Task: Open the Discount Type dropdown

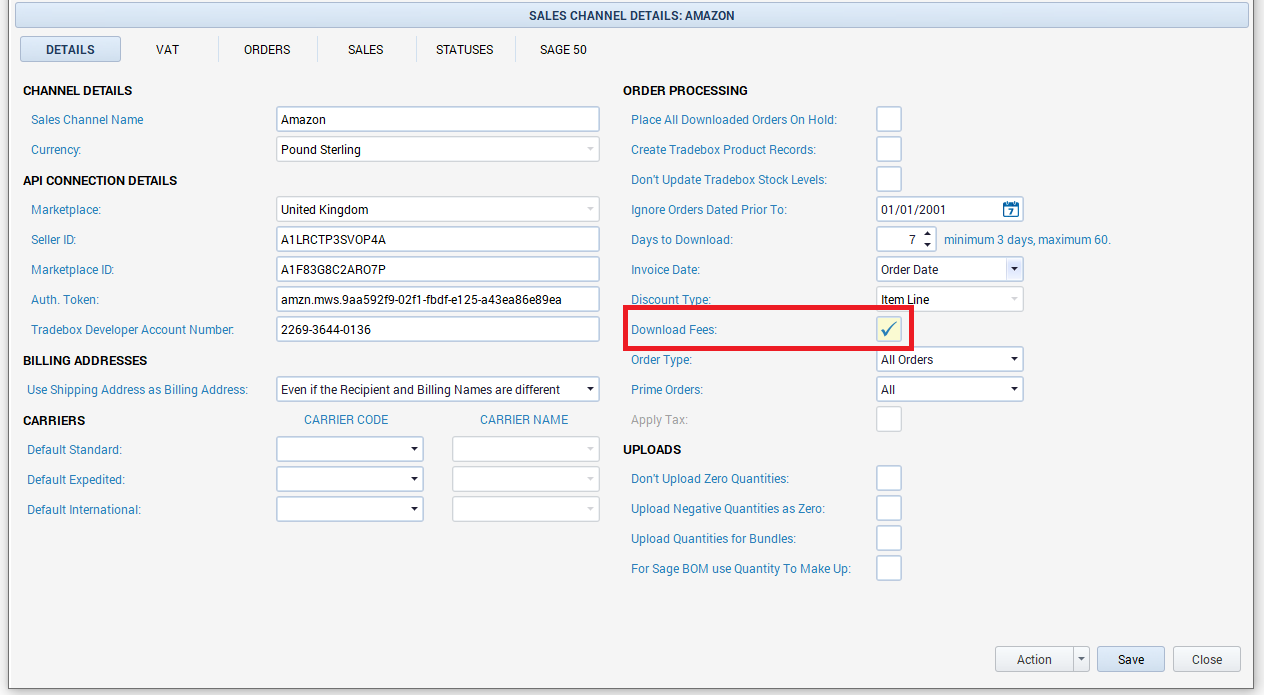Action: click(1014, 299)
